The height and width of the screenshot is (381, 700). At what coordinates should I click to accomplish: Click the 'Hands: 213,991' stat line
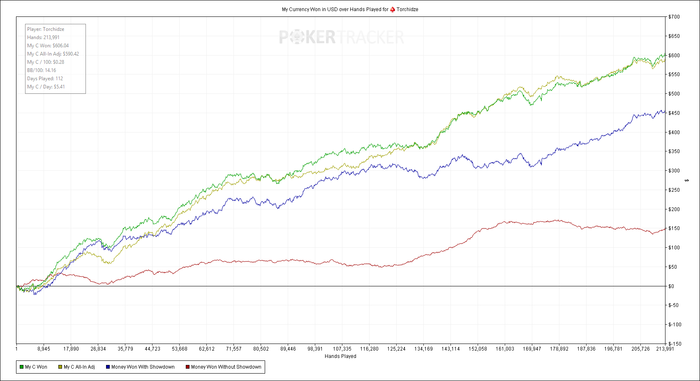coord(43,38)
